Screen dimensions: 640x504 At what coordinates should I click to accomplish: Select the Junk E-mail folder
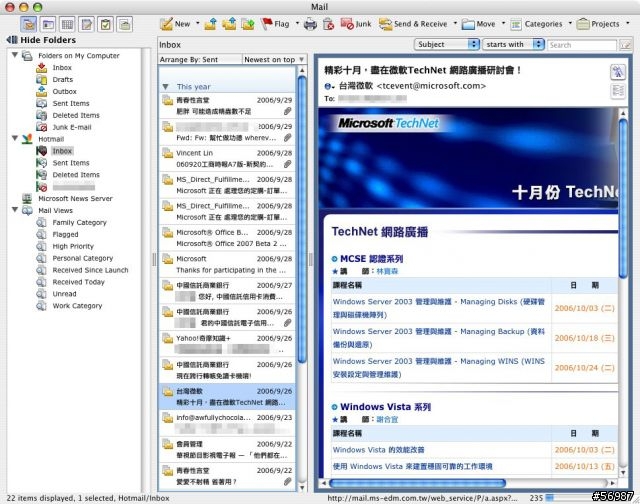tap(71, 127)
